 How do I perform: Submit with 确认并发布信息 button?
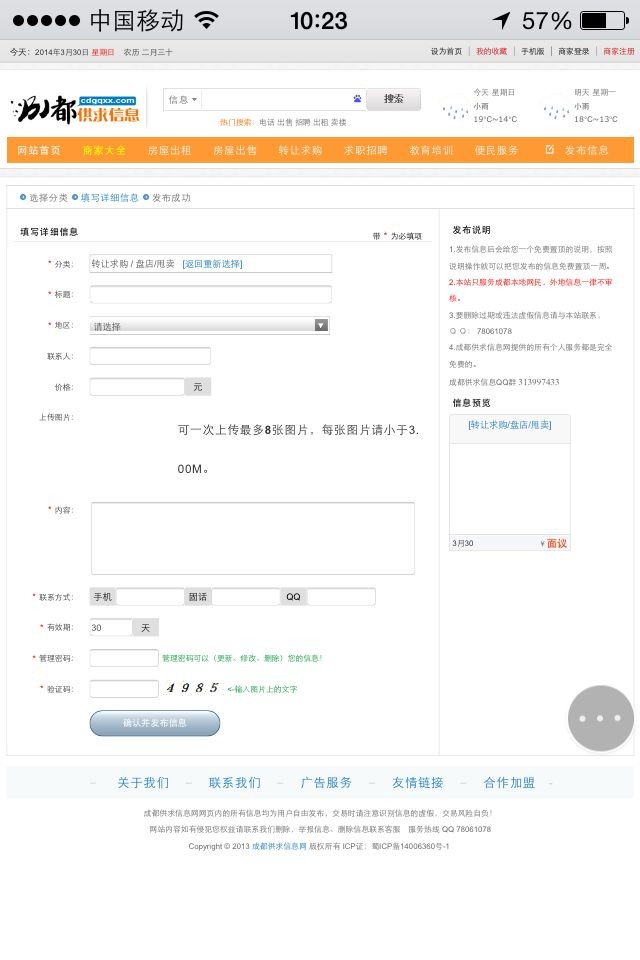tap(155, 722)
